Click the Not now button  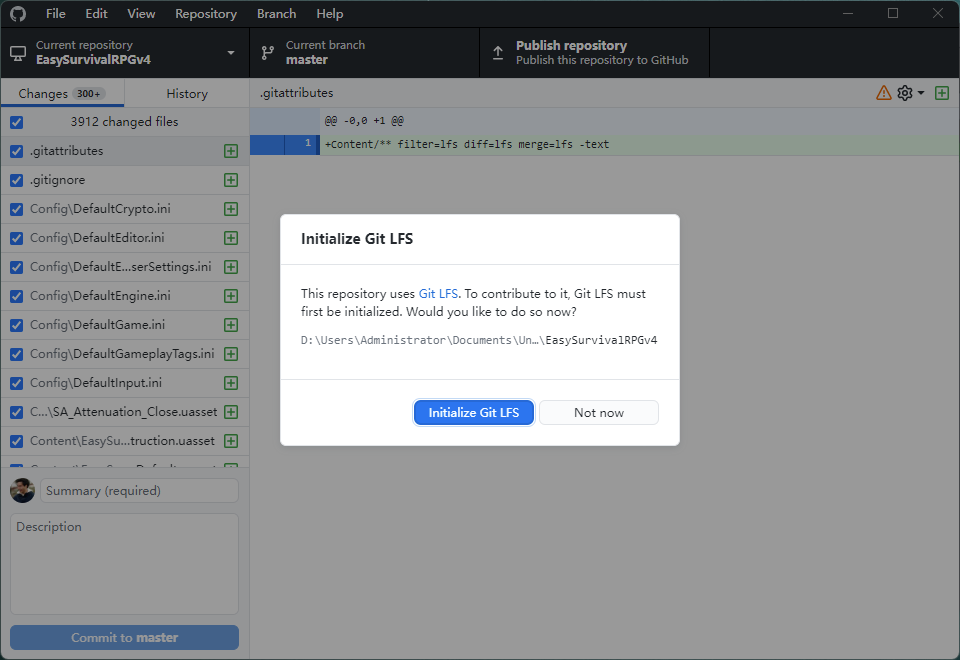pyautogui.click(x=599, y=413)
